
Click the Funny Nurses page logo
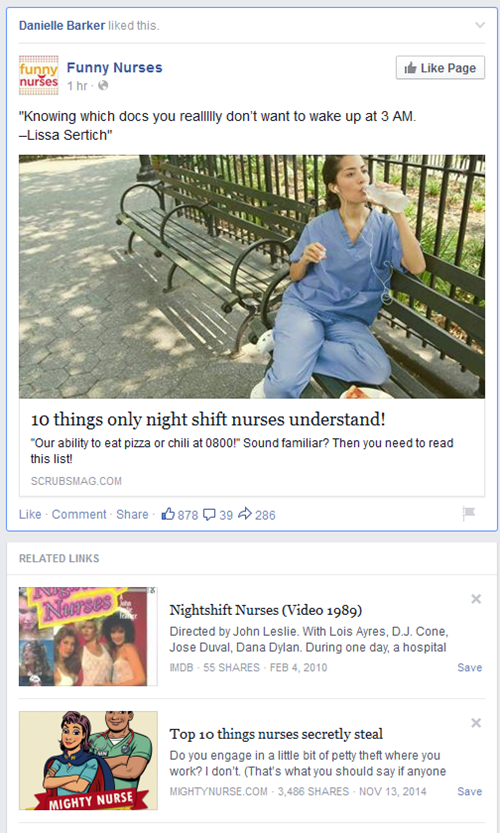coord(39,75)
